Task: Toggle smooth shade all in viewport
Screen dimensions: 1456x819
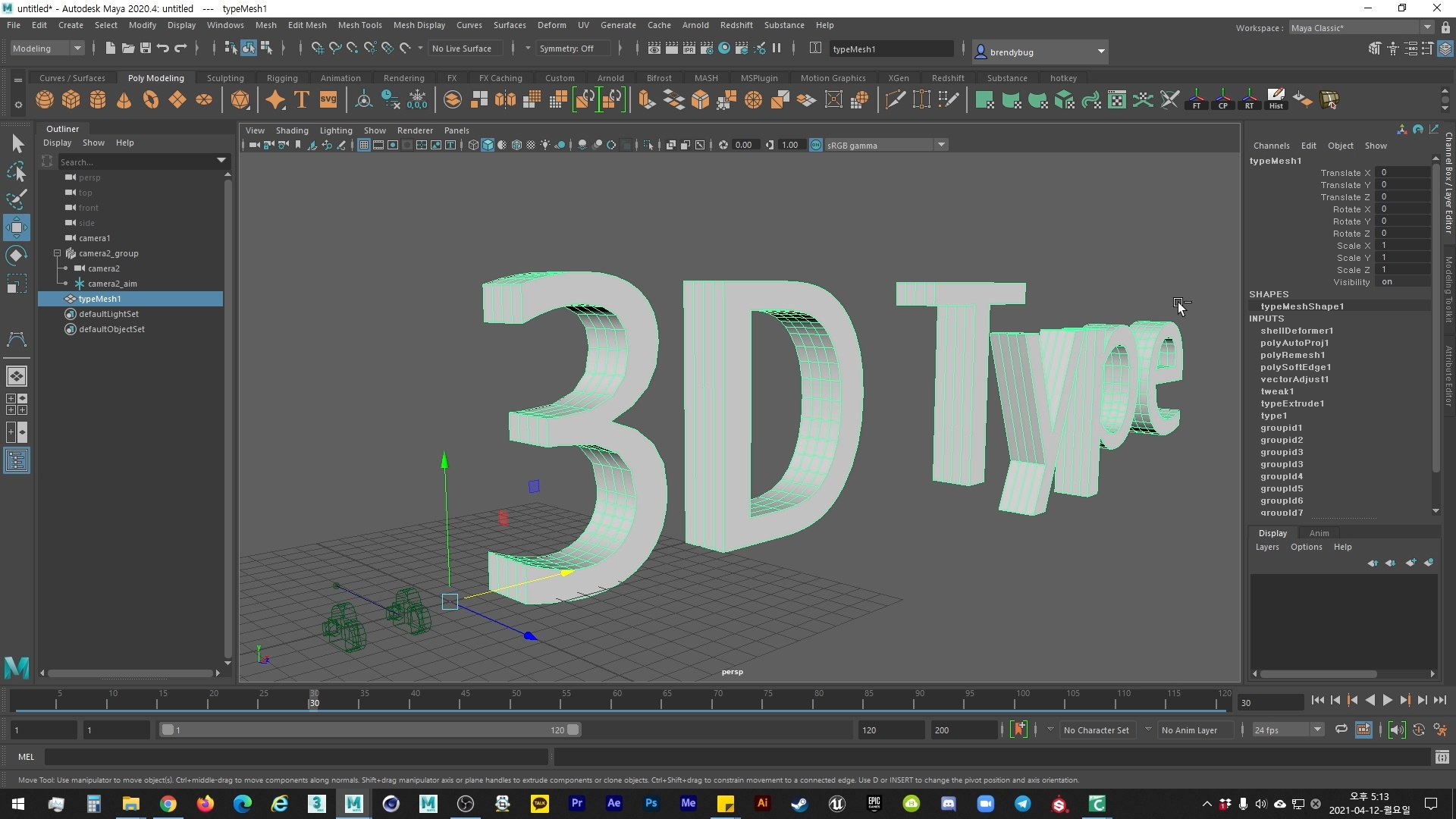Action: click(x=488, y=145)
